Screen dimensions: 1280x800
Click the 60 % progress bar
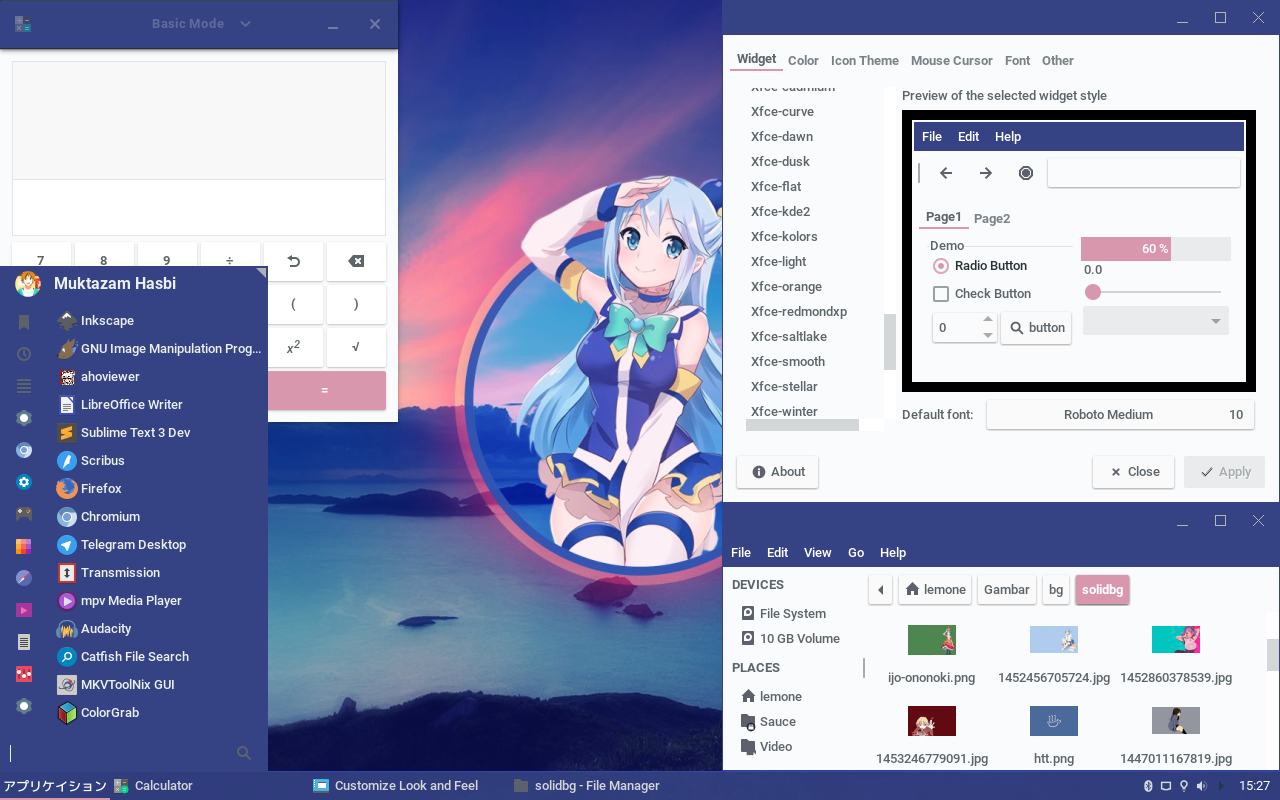click(1156, 249)
